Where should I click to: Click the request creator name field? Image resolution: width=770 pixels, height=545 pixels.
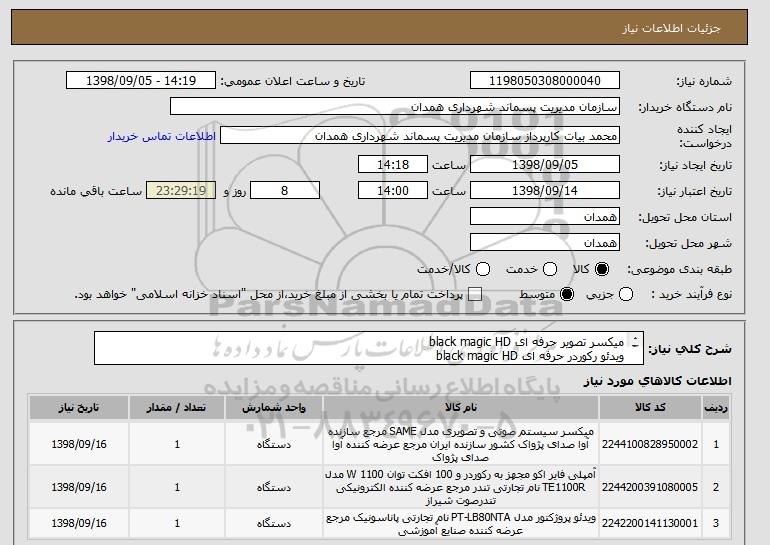[x=420, y=136]
